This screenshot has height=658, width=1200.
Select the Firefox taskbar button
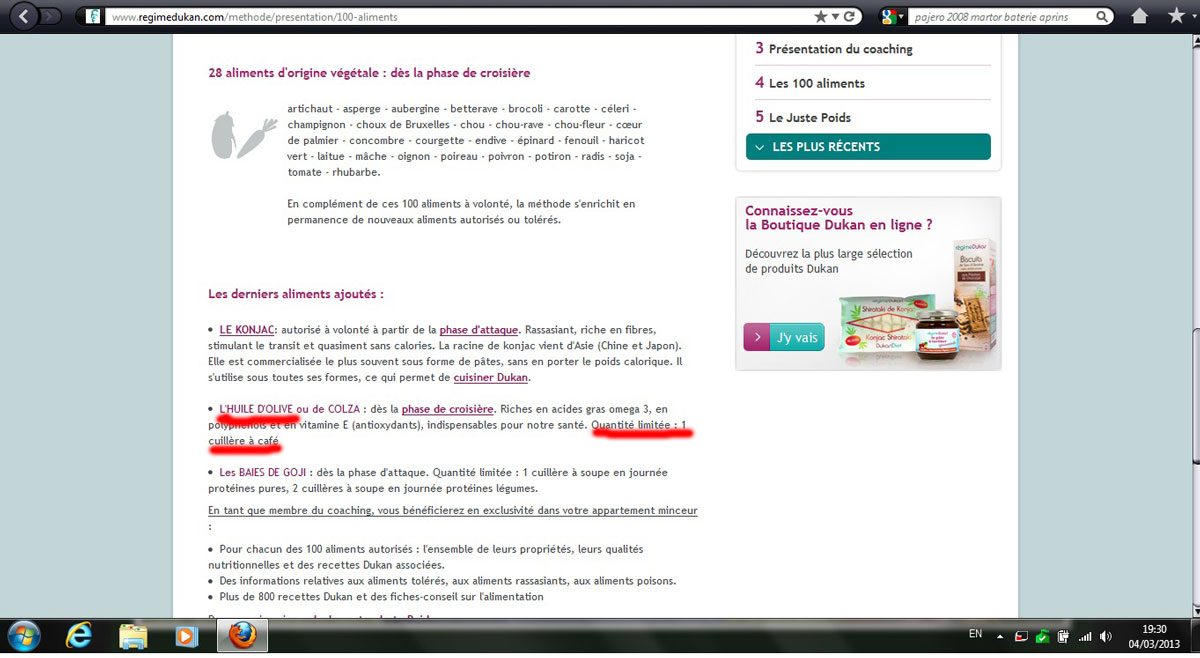240,636
